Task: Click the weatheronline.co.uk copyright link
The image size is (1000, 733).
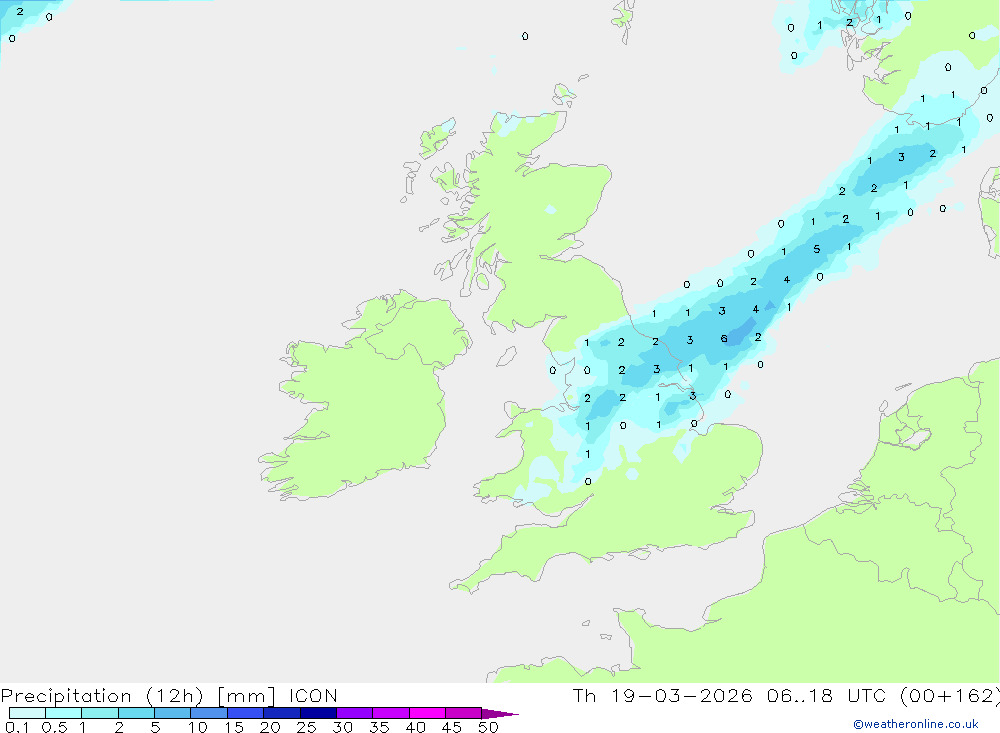Action: pyautogui.click(x=916, y=724)
